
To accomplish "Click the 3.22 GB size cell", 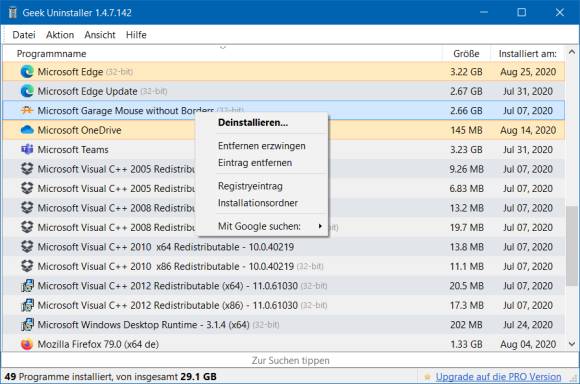I will click(x=466, y=71).
